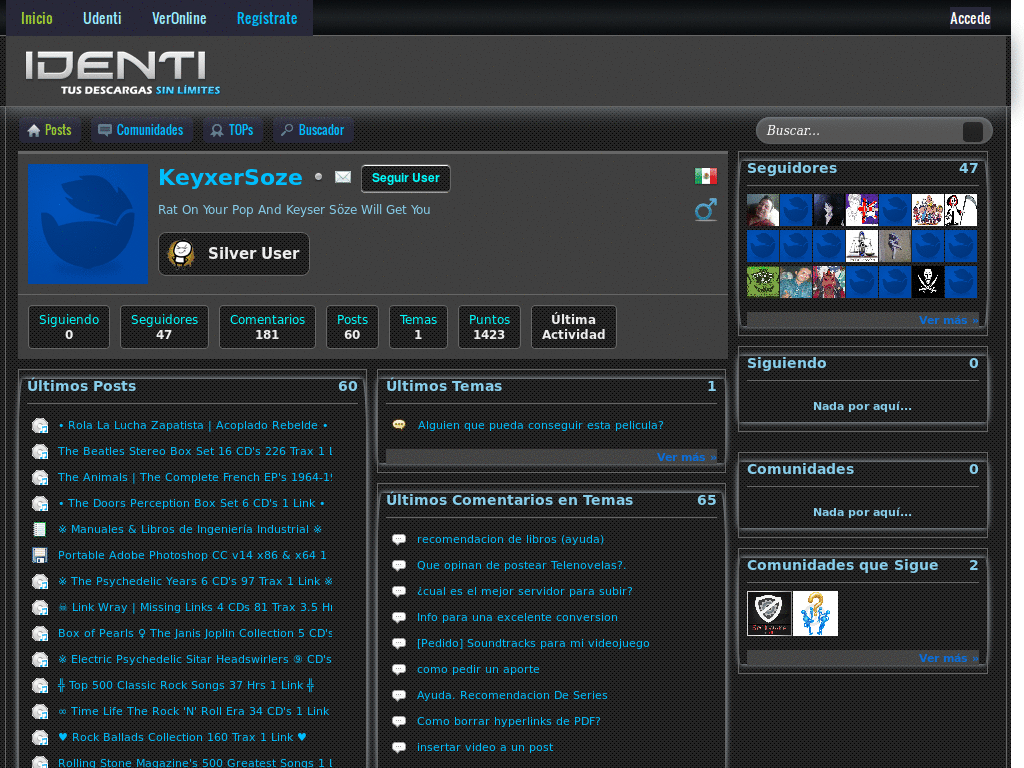Click the Mexico flag icon
The image size is (1024, 768).
[706, 176]
